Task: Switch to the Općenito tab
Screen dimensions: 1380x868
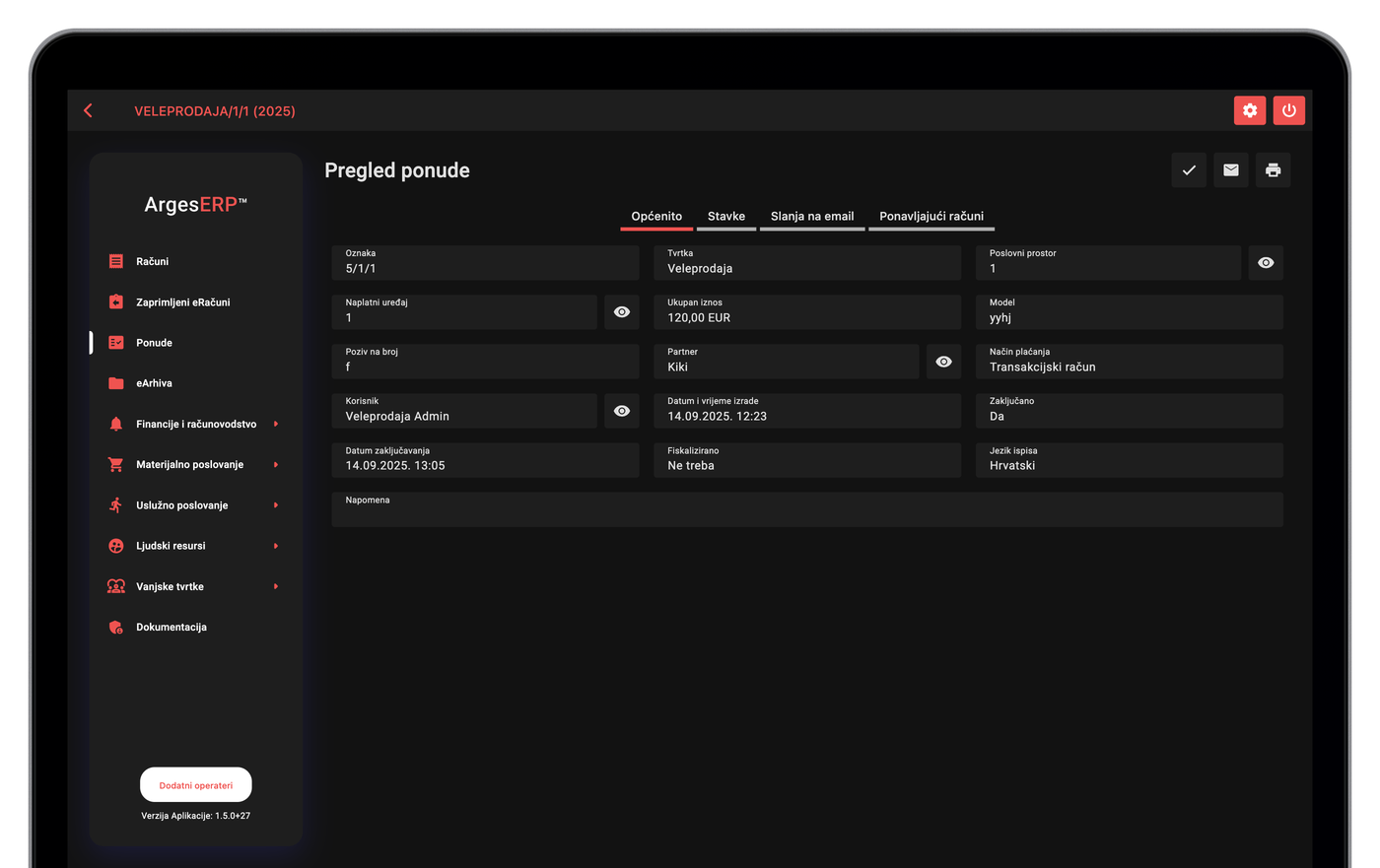Action: click(x=656, y=217)
